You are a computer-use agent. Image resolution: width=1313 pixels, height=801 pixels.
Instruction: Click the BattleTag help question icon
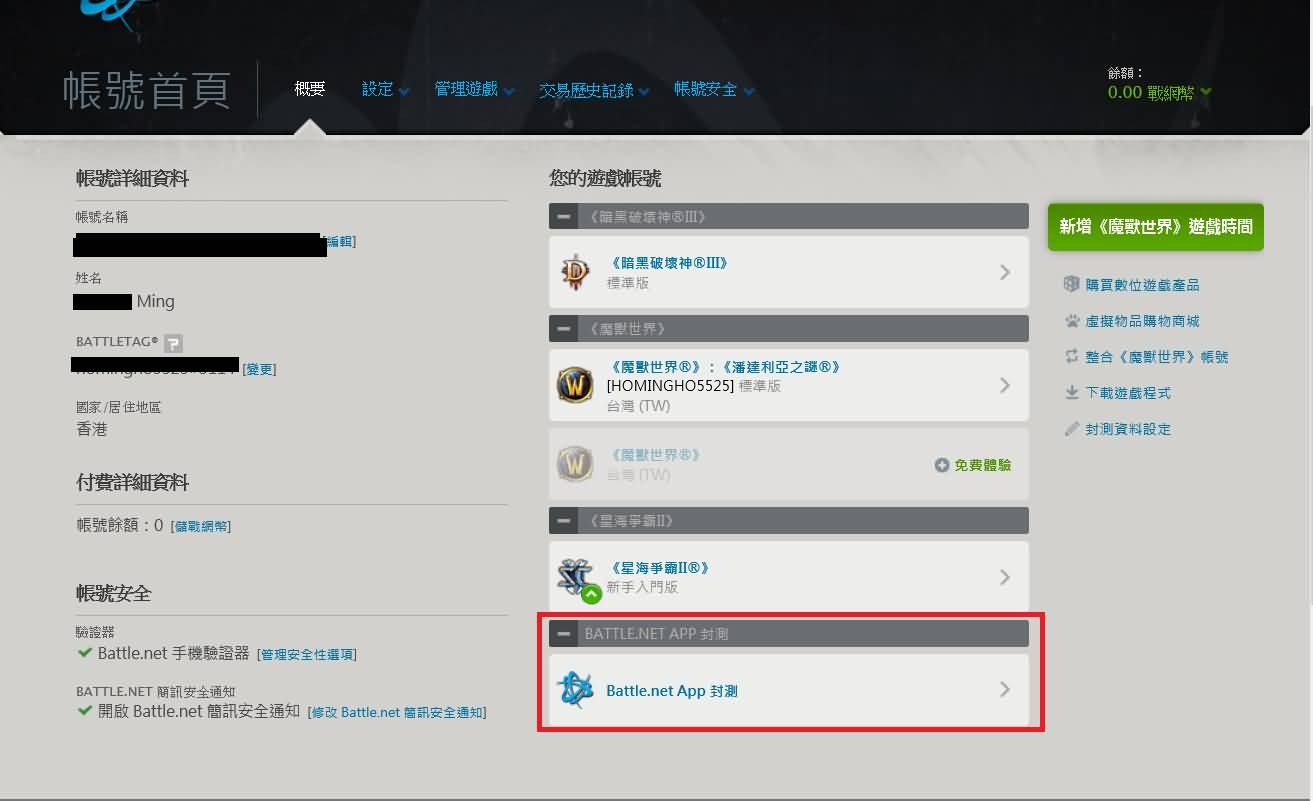tap(173, 342)
